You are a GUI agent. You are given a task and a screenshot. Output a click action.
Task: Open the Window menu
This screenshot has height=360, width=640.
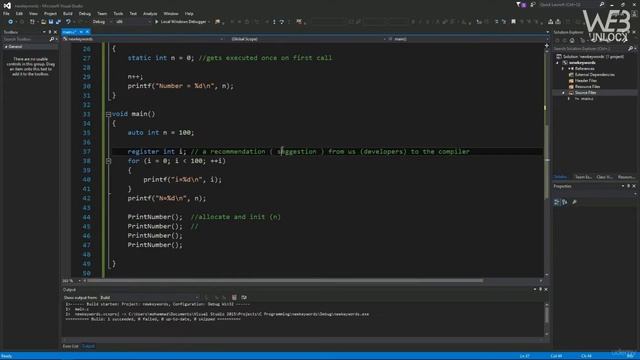(x=171, y=13)
